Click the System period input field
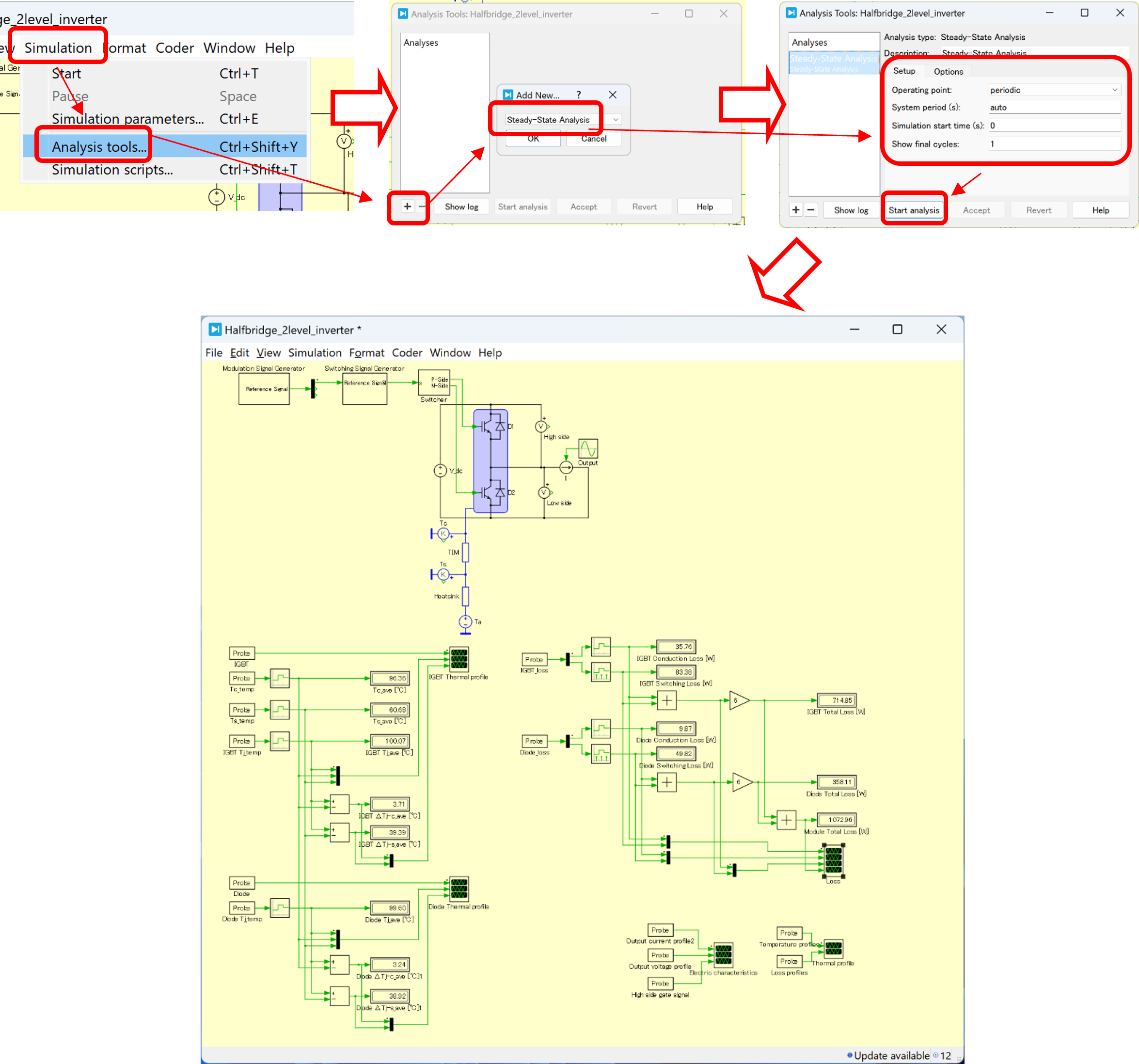The height and width of the screenshot is (1064, 1139). pos(1054,107)
